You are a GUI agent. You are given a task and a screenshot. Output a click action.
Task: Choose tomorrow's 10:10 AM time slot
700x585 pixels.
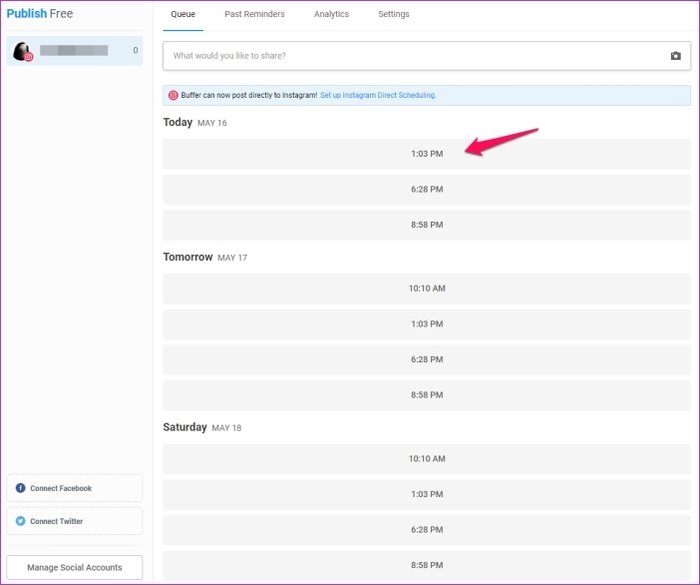[x=426, y=288]
